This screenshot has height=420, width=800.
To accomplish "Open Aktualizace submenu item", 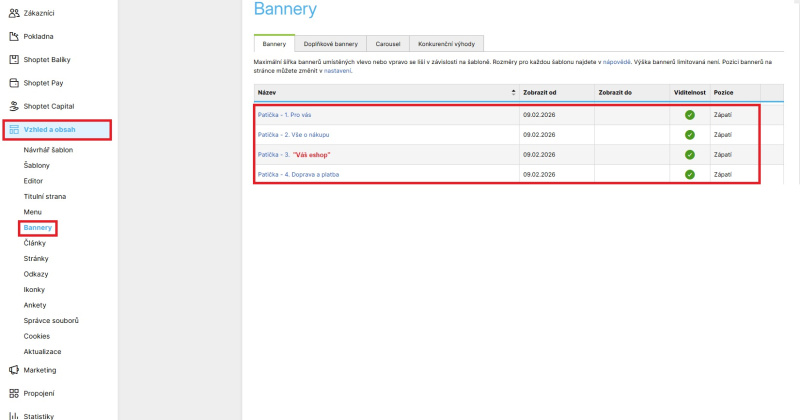I will coord(42,352).
